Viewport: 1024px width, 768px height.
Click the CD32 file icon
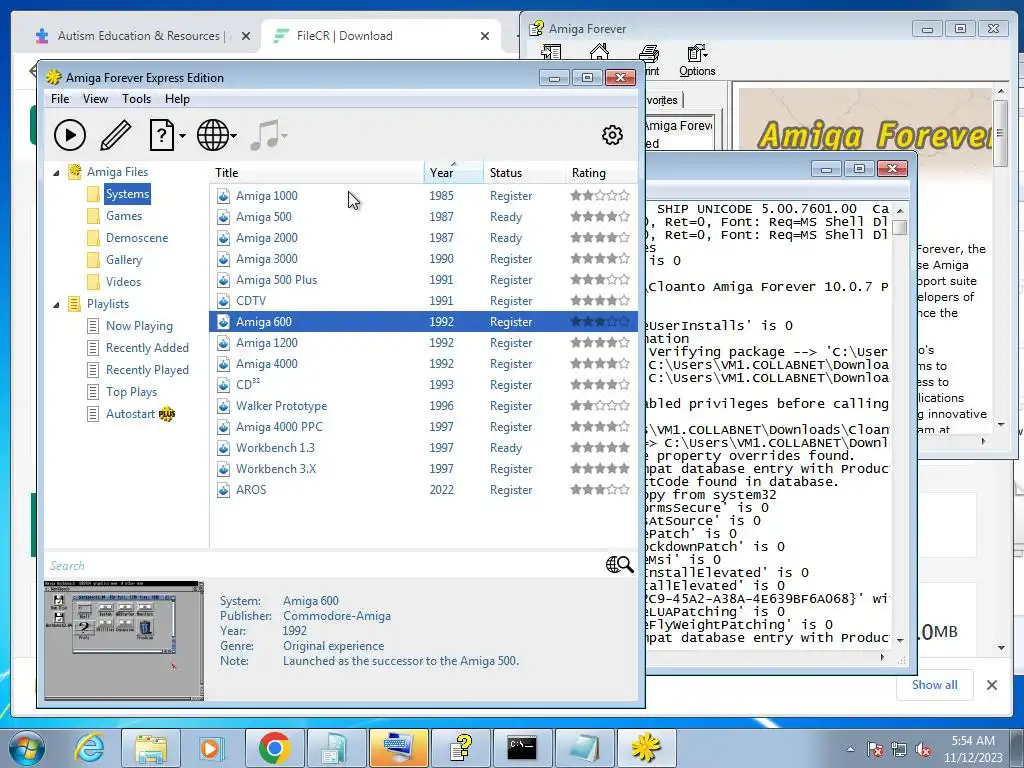coord(223,385)
